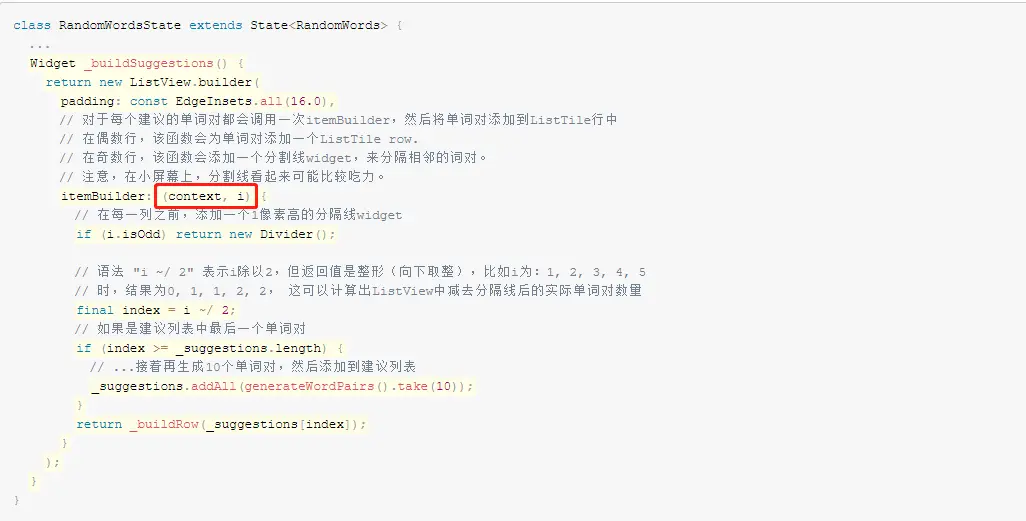
Task: Click the final index declaration line
Action: [156, 310]
